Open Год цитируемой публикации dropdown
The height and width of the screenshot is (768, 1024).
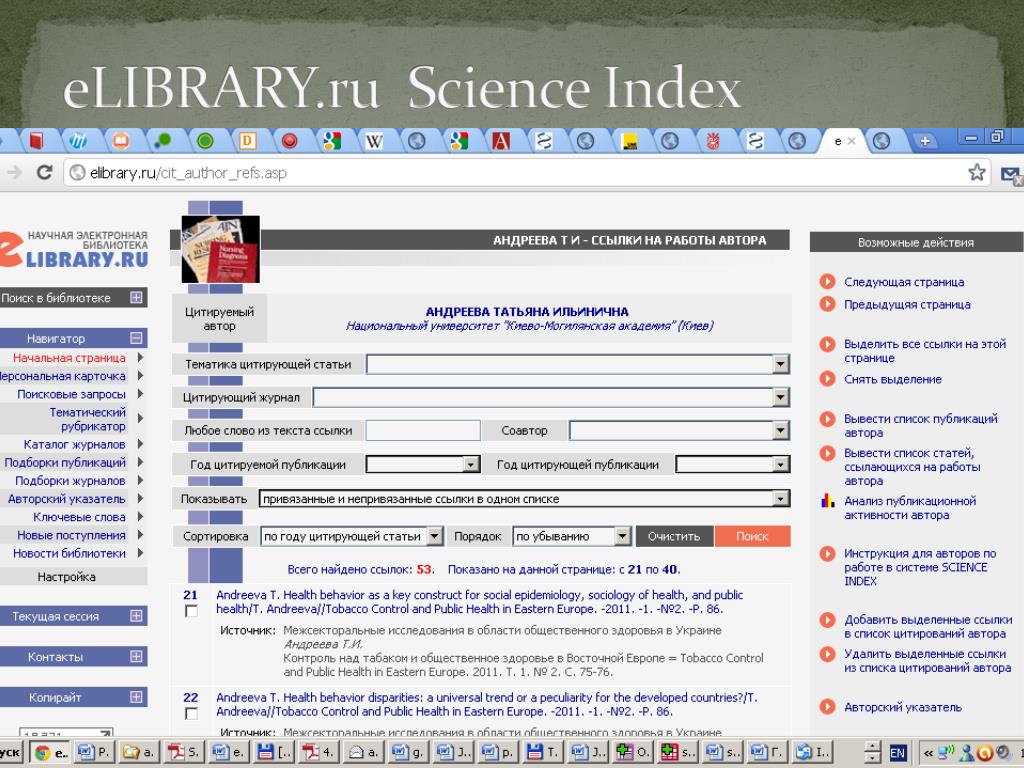[x=470, y=464]
